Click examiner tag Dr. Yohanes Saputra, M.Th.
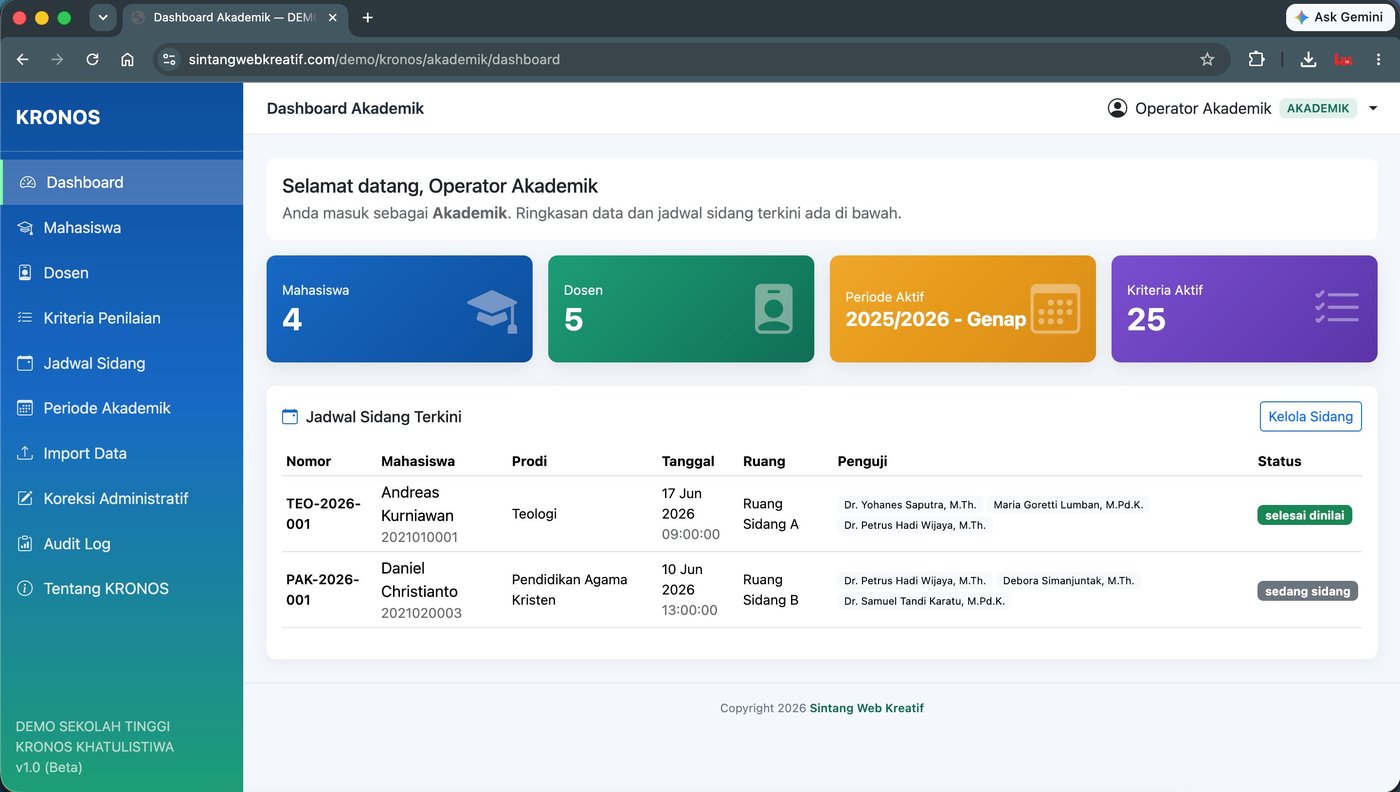Image resolution: width=1400 pixels, height=792 pixels. (910, 505)
